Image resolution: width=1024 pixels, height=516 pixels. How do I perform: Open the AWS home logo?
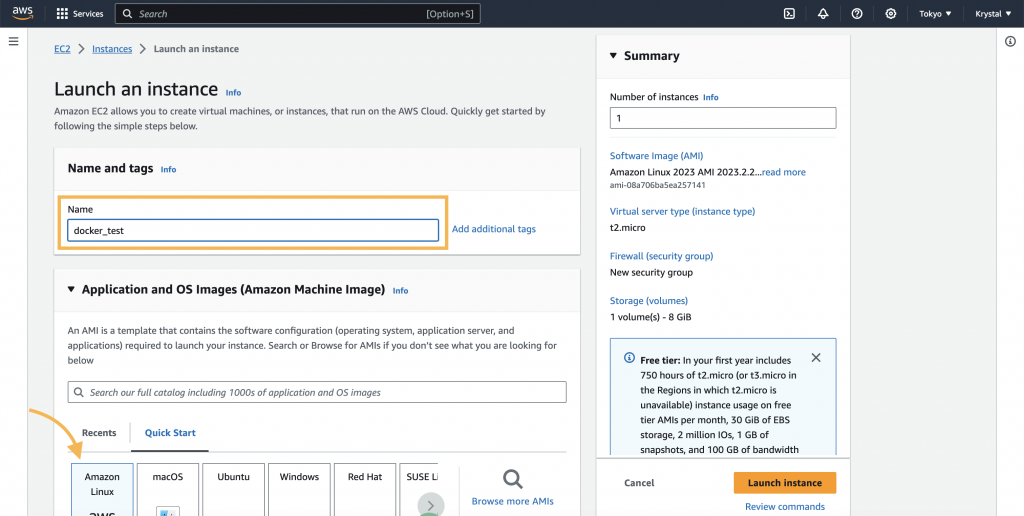[x=22, y=14]
